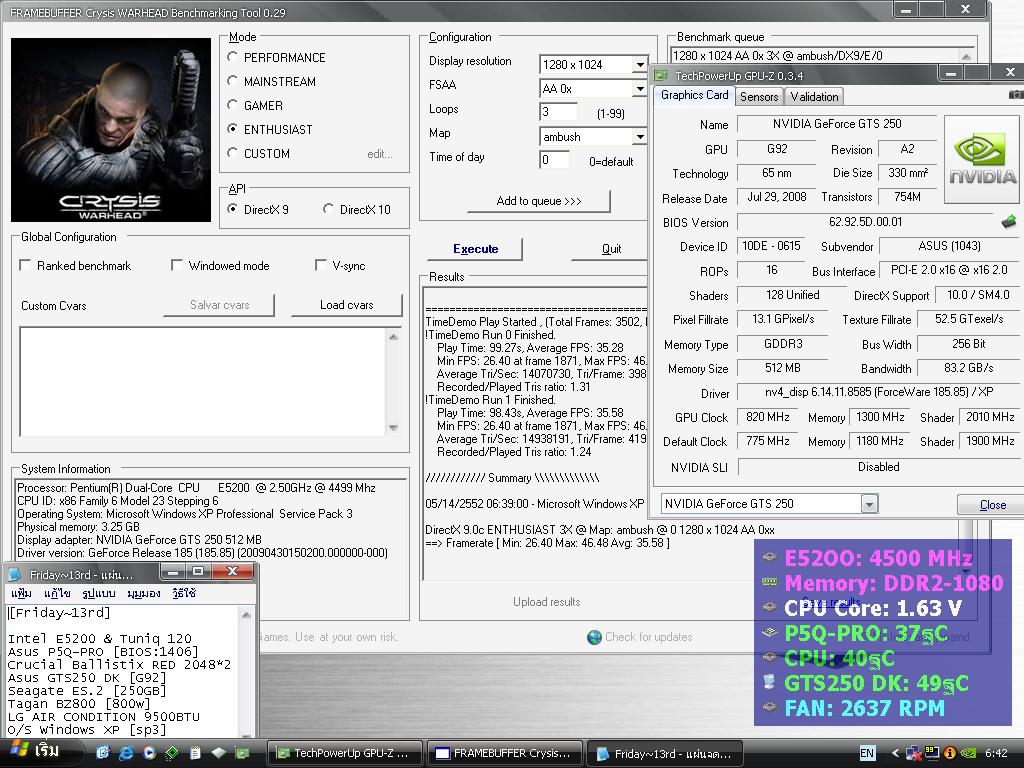Select the CUSTOM mode radio button
The width and height of the screenshot is (1024, 768).
tap(232, 153)
